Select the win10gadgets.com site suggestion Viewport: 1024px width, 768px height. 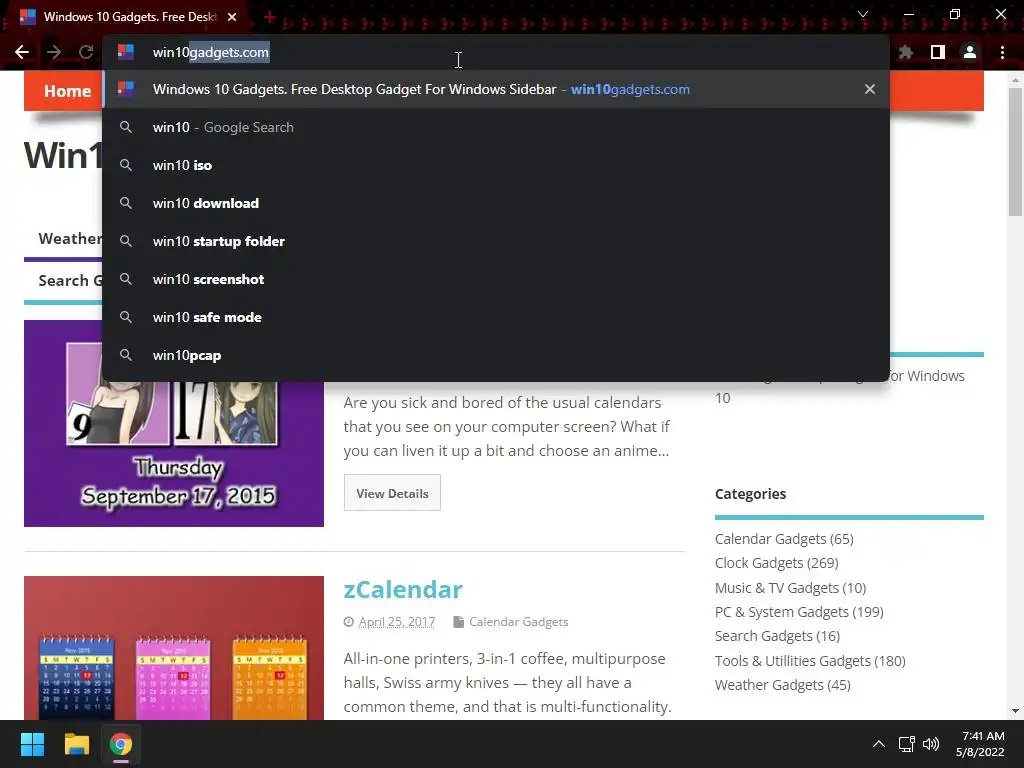496,89
